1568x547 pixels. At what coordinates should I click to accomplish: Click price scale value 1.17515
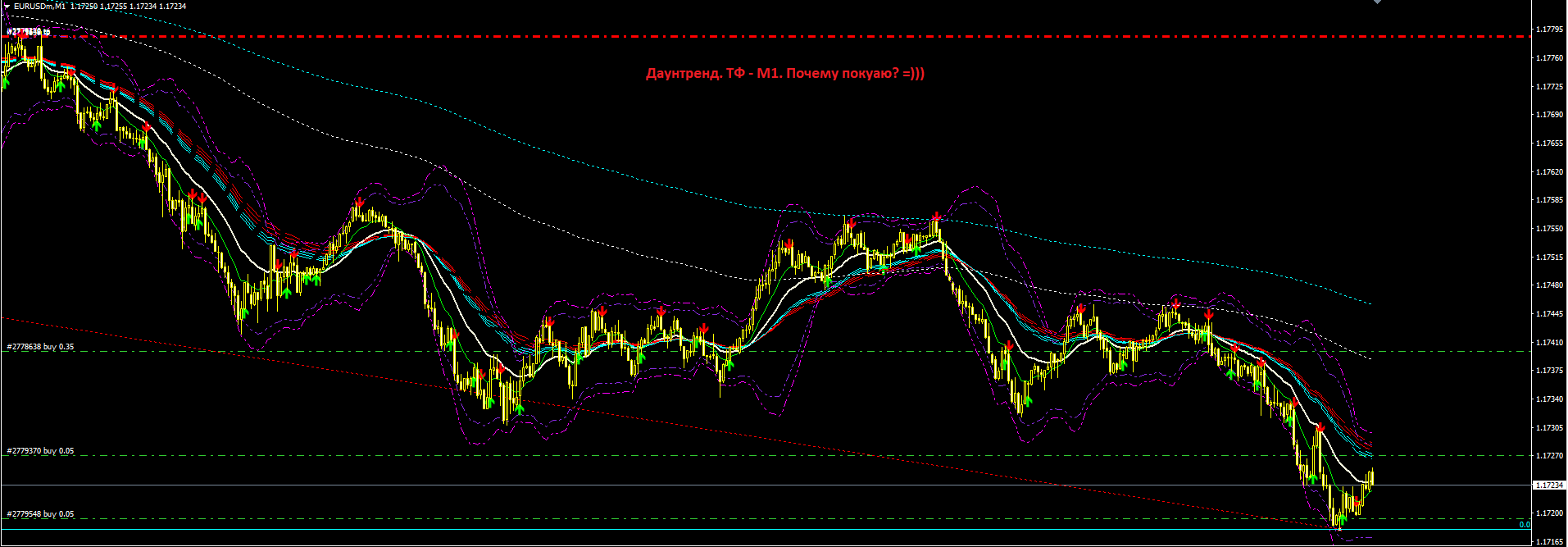tap(1548, 258)
